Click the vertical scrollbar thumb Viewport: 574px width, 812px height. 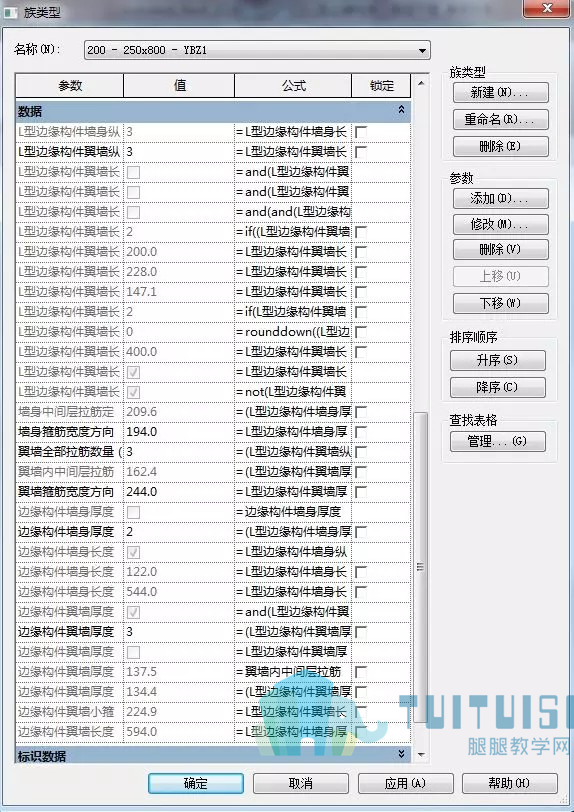click(421, 567)
